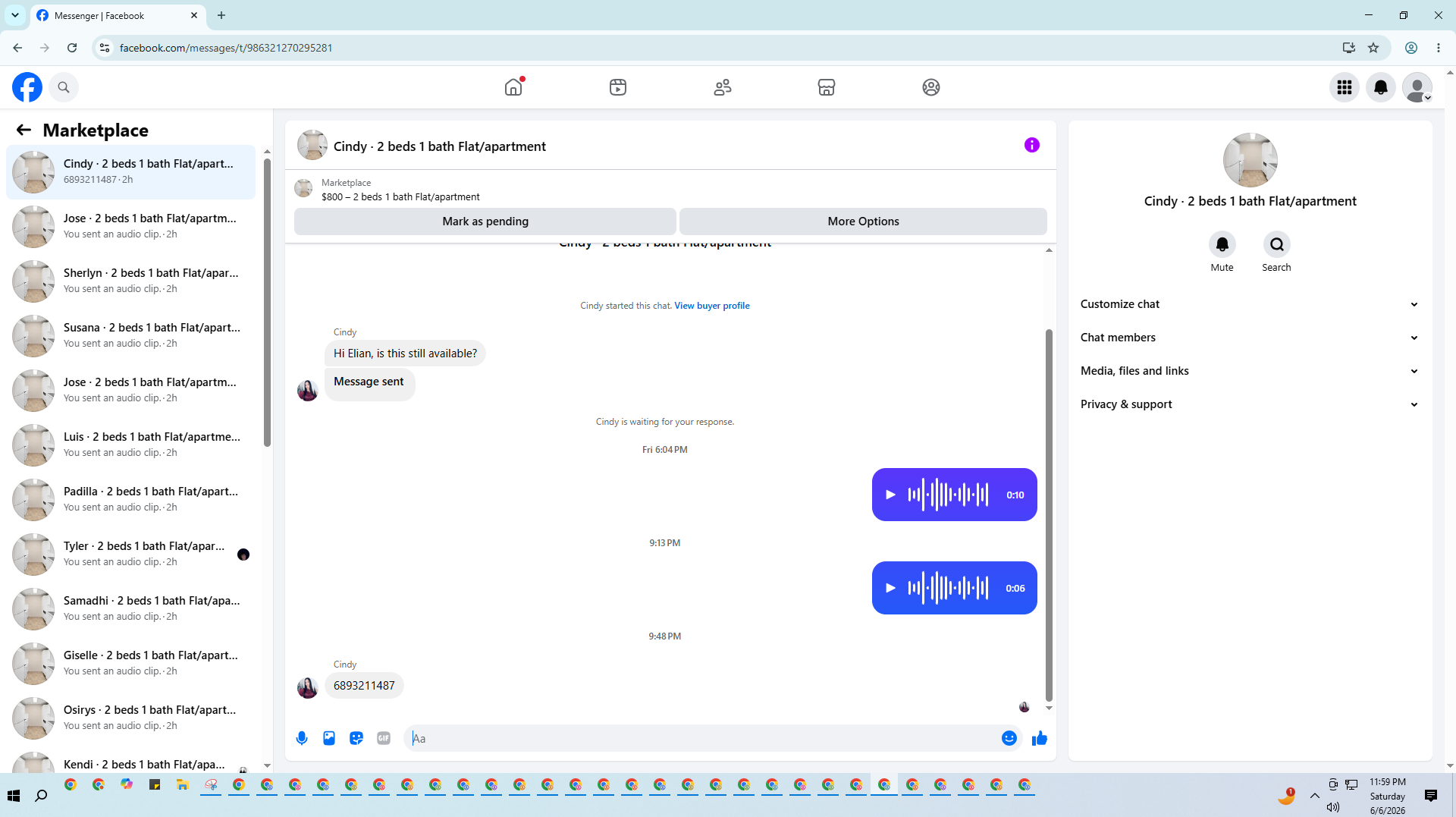Open Giselle's apartment chat
The height and width of the screenshot is (817, 1456).
pyautogui.click(x=131, y=664)
